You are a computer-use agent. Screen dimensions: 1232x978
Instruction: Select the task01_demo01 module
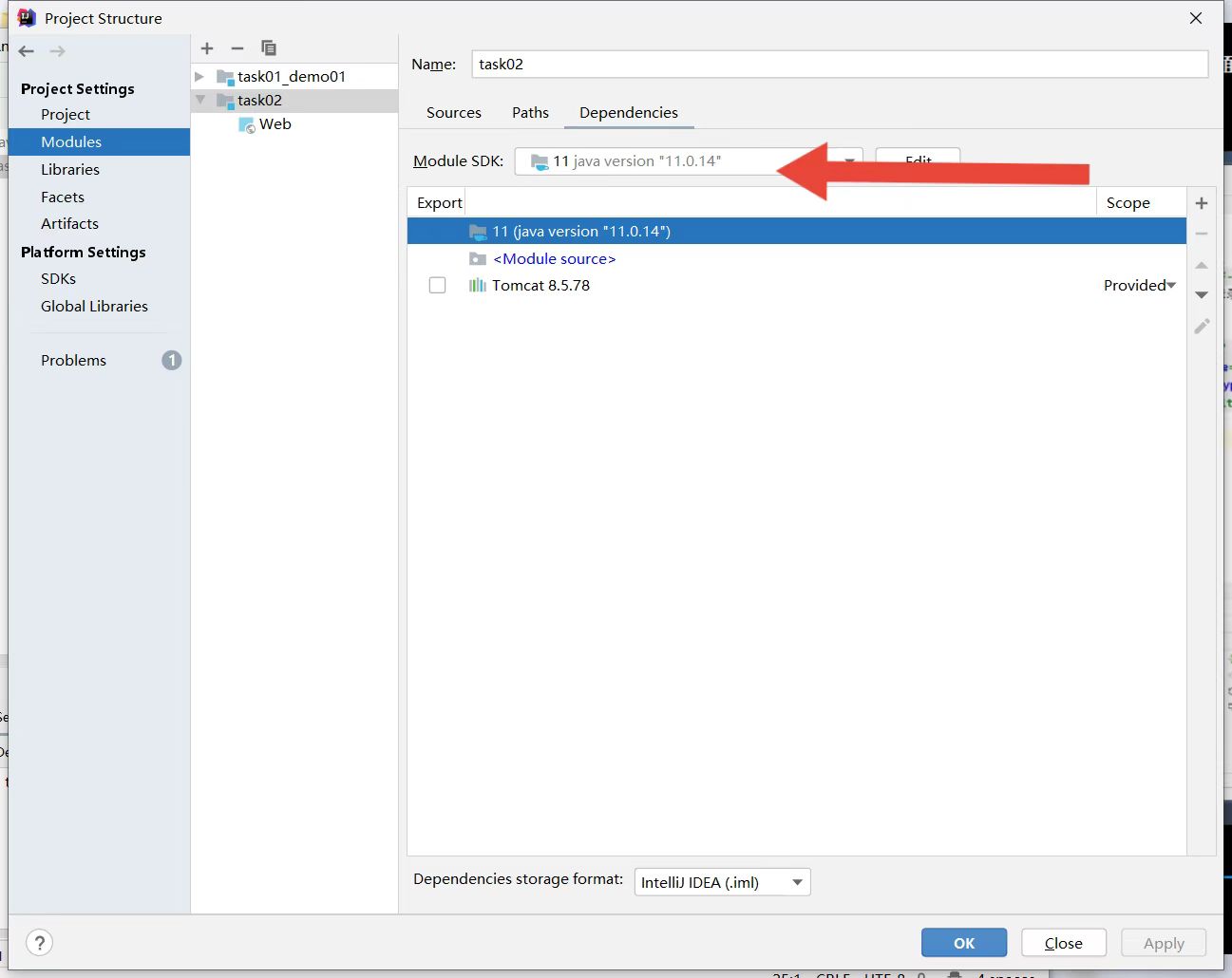point(292,76)
